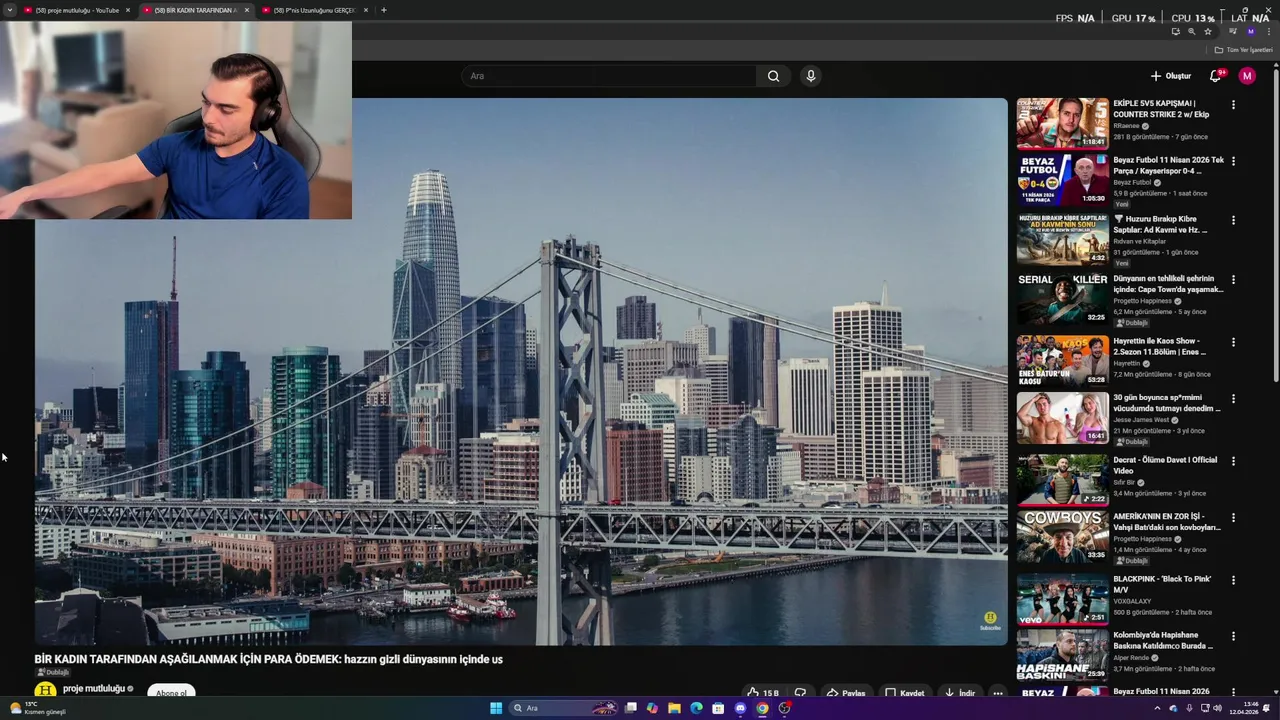
Task: Like the video with thumbs up
Action: [762, 692]
